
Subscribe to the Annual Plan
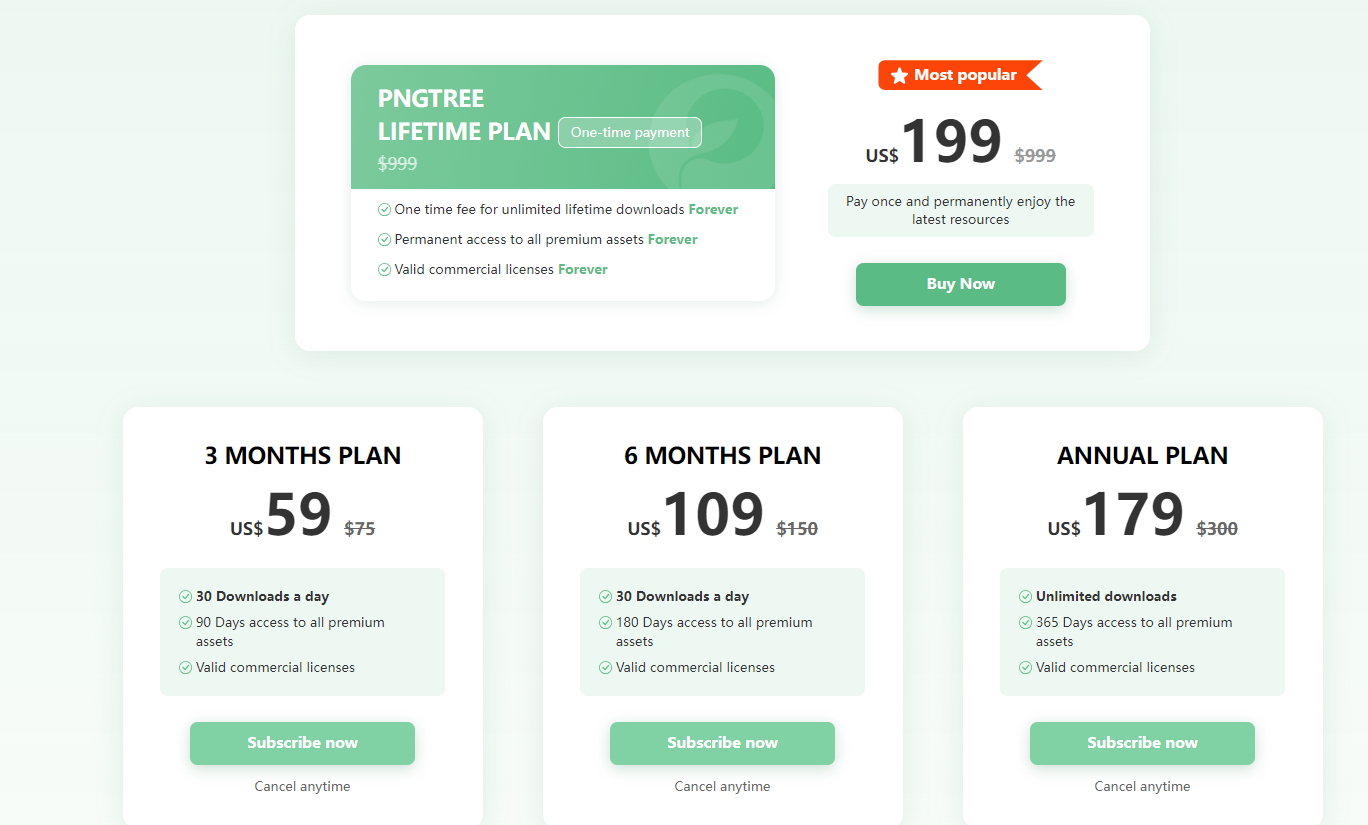coord(1142,743)
